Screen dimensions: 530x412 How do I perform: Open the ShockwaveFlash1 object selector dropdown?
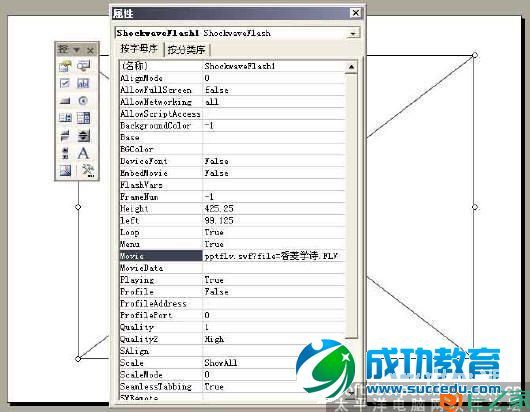coord(353,33)
